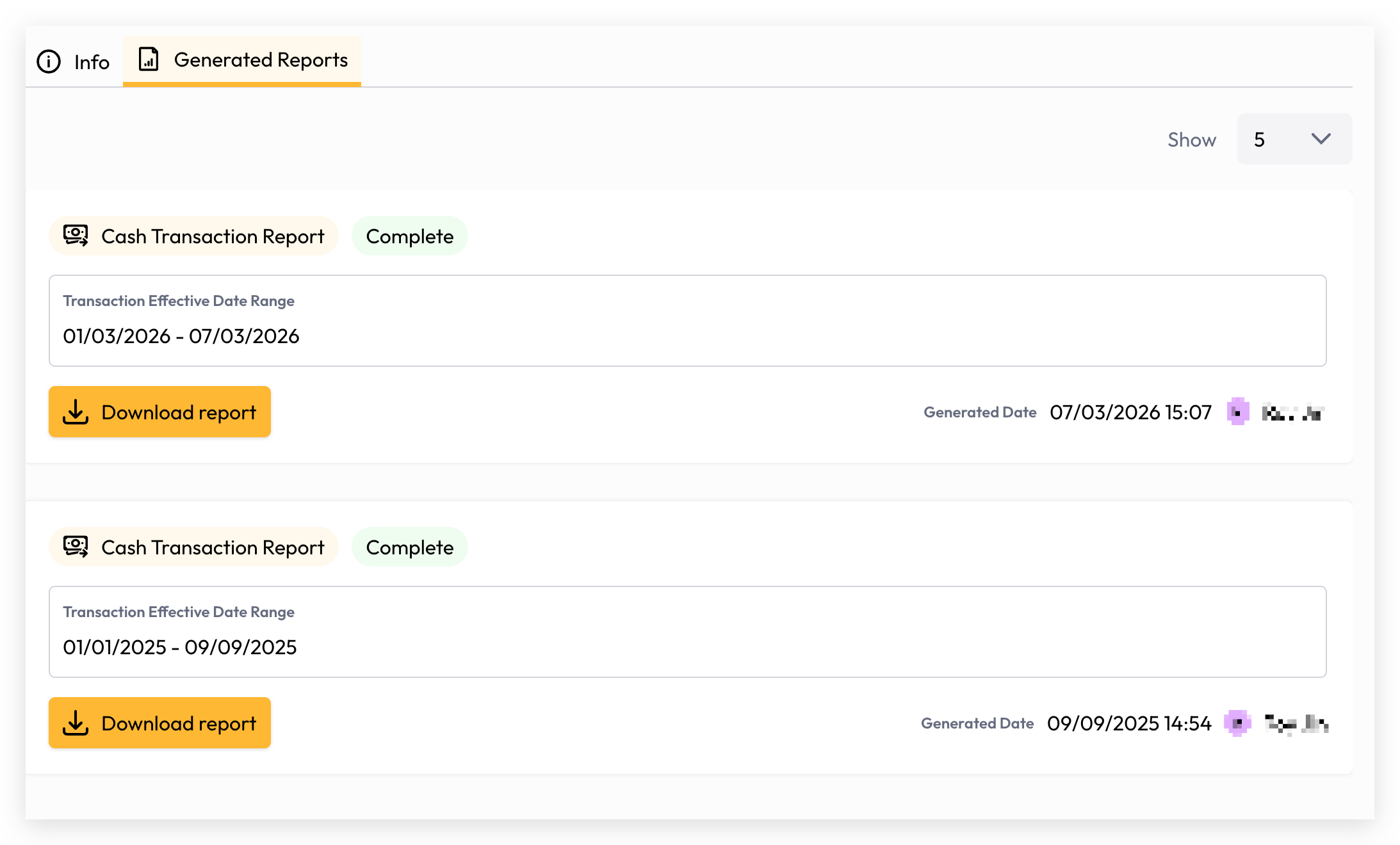This screenshot has width=1400, height=845.
Task: Click the purple avatar beside 07/03/2026 15:07
Action: click(1238, 412)
